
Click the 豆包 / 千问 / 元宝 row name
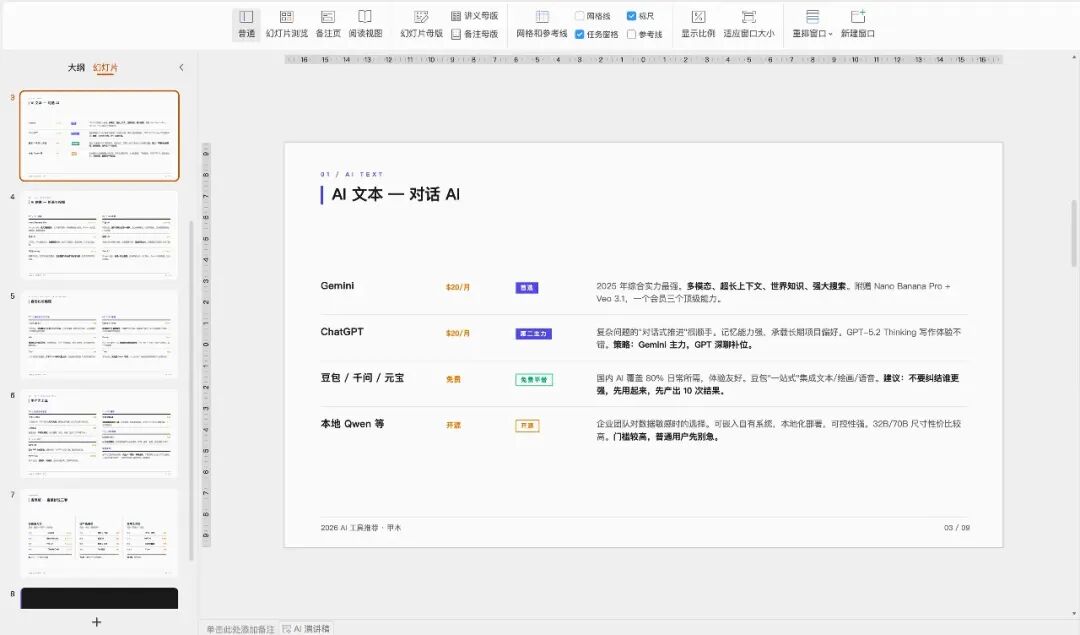click(362, 378)
